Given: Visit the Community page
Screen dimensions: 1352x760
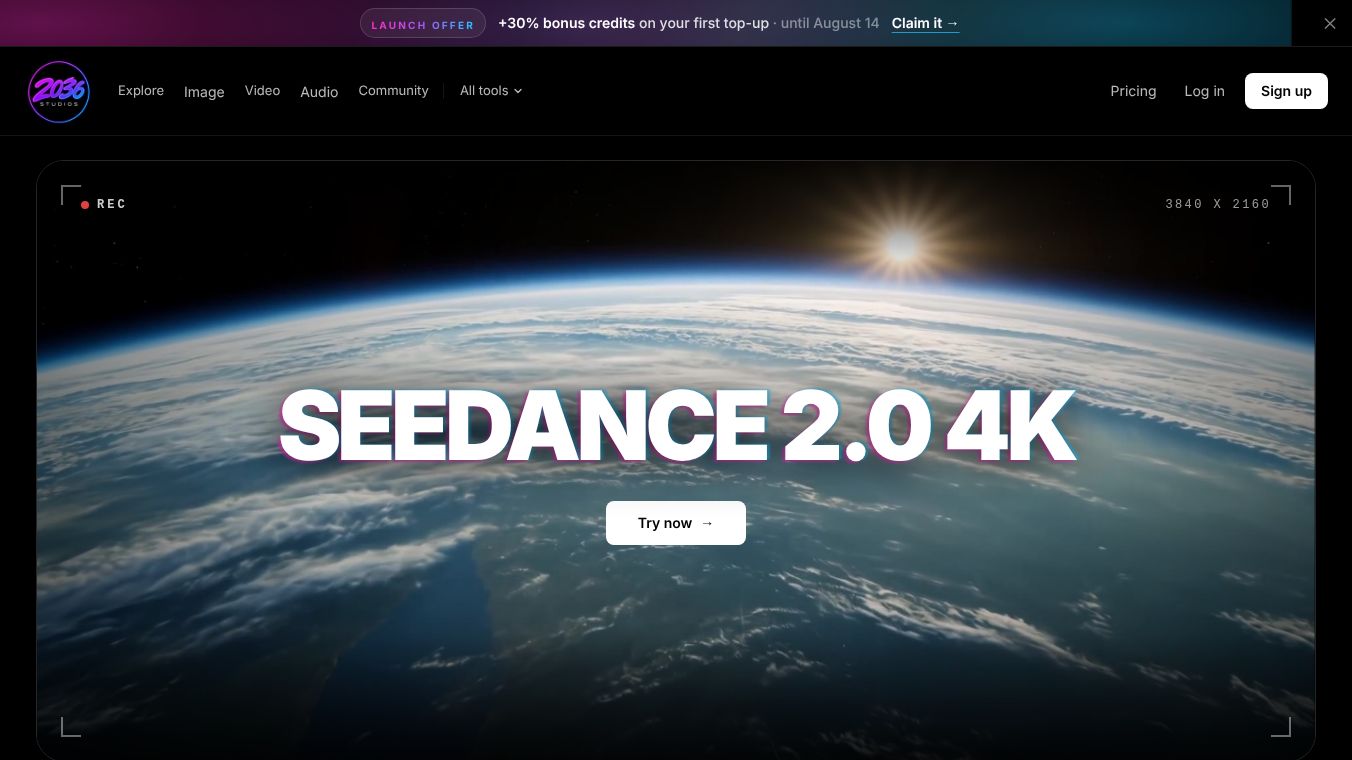Looking at the screenshot, I should 393,91.
